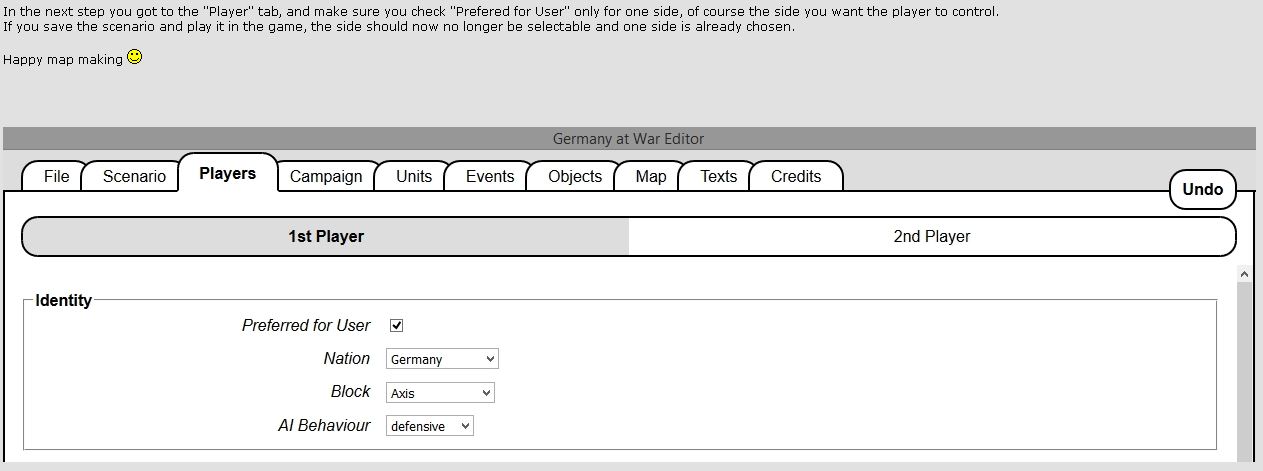This screenshot has width=1263, height=471.
Task: Switch to the Objects tab
Action: coord(575,176)
